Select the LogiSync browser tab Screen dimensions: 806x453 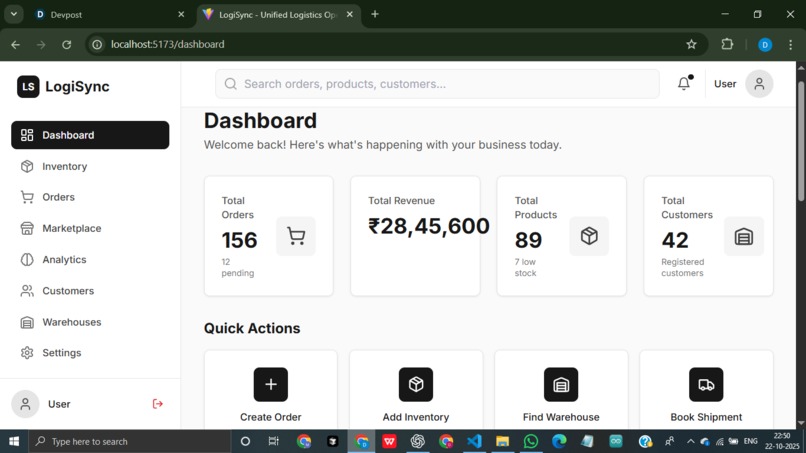pos(278,14)
